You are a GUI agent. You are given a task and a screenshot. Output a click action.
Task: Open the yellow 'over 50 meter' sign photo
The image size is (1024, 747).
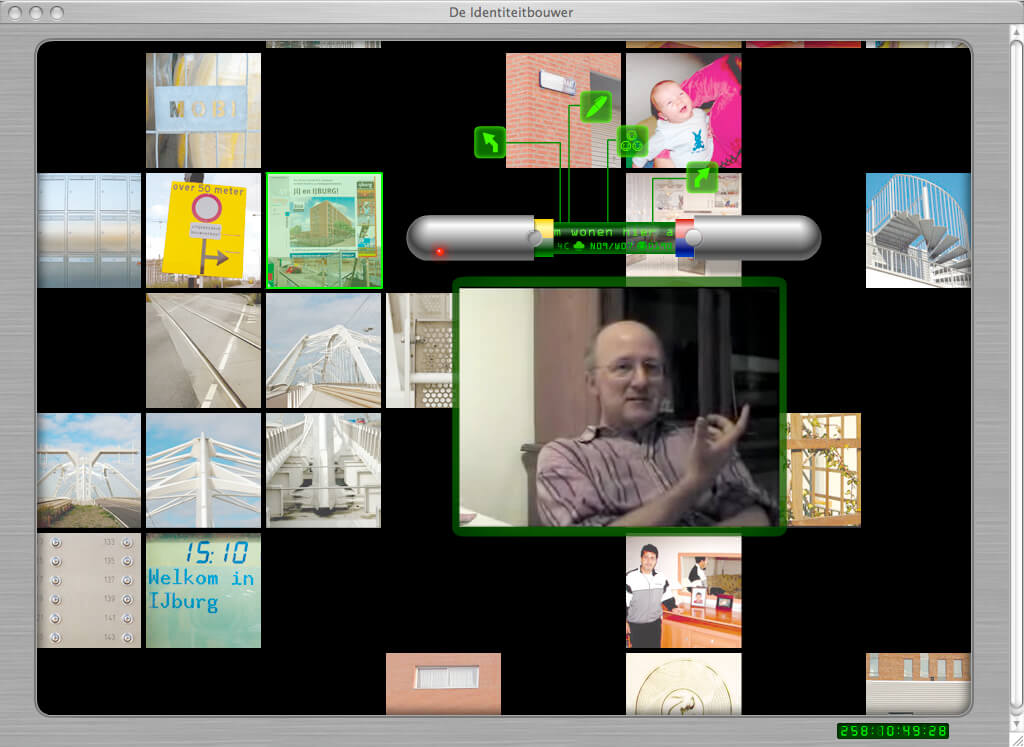[203, 231]
